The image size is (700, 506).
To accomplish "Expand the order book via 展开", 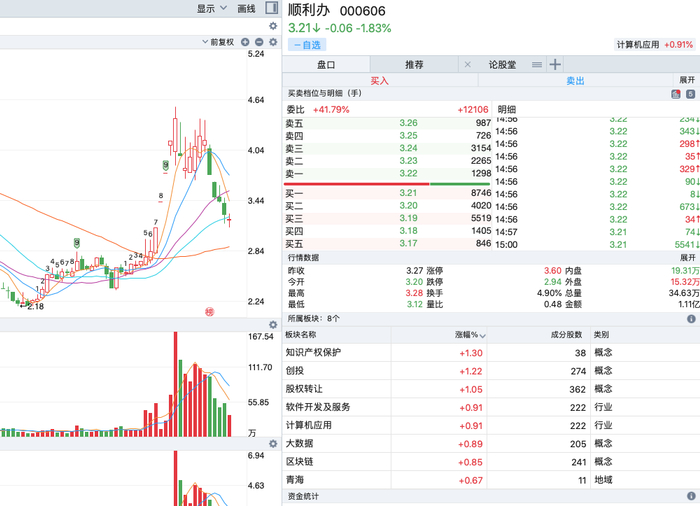I will point(687,80).
